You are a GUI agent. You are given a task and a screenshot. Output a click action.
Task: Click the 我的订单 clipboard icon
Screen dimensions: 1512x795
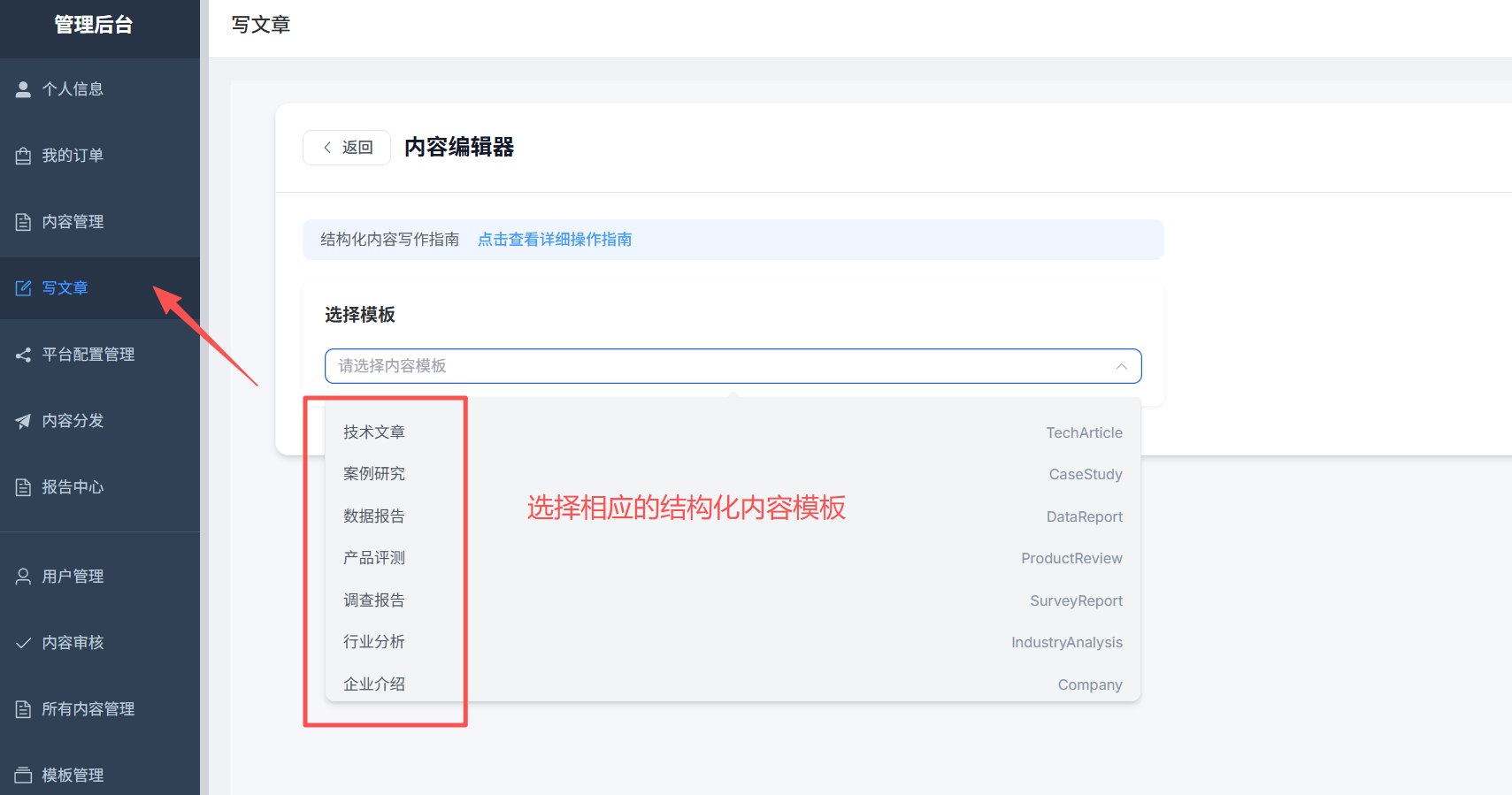click(23, 156)
